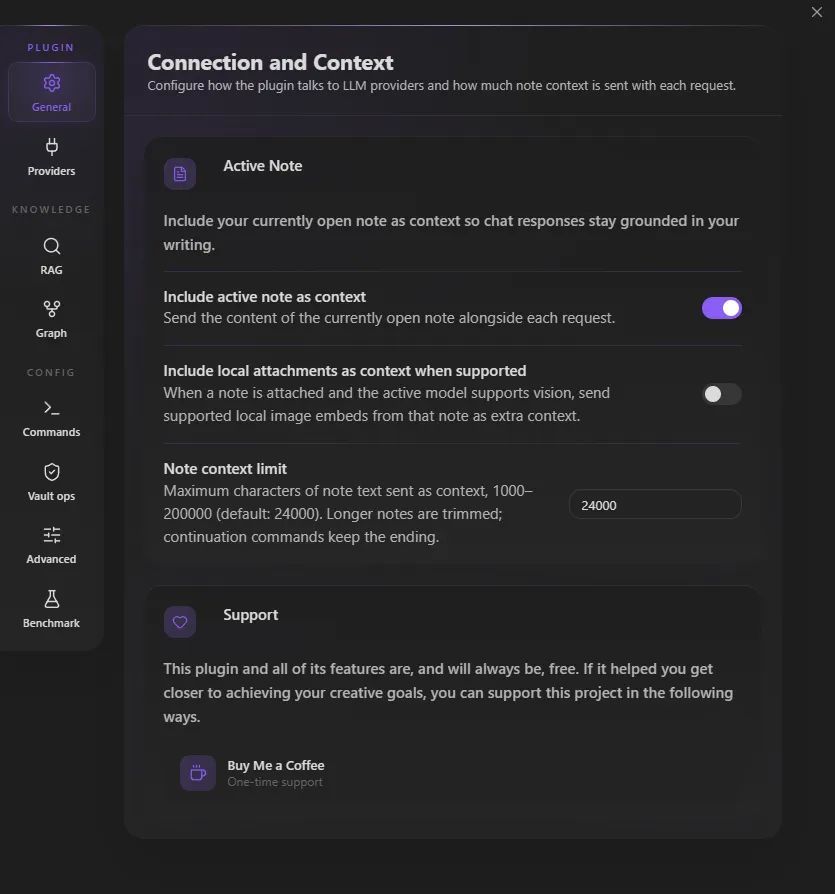The image size is (835, 894).
Task: Open the Commands terminal prompt icon
Action: coord(51,408)
